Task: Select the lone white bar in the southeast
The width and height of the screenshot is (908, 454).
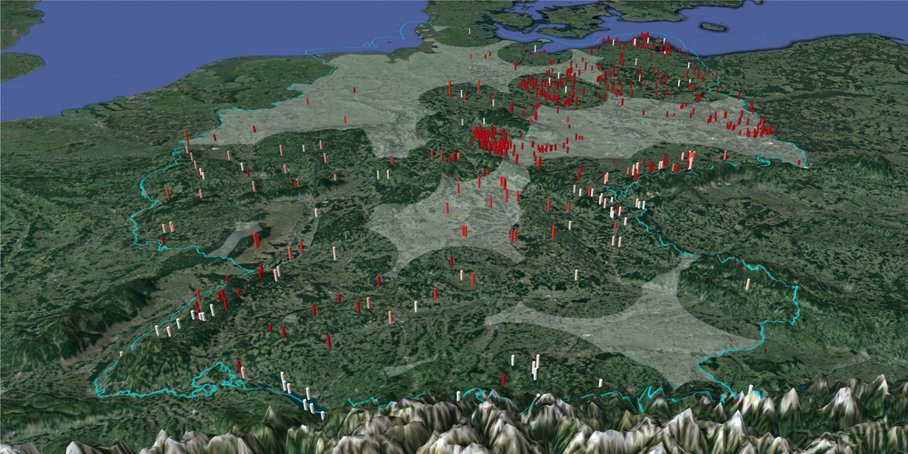Action: (x=747, y=284)
